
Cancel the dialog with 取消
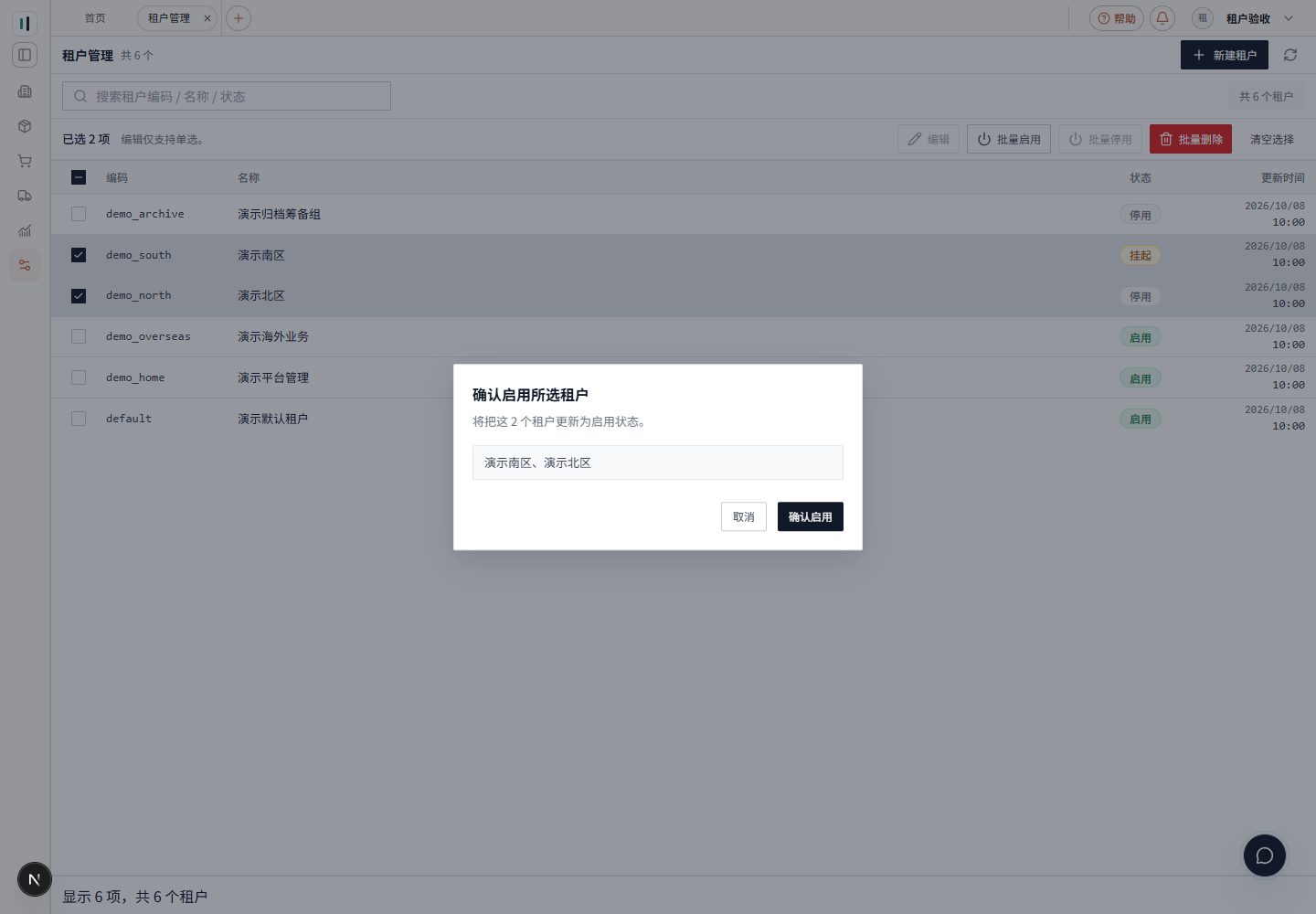tap(744, 516)
